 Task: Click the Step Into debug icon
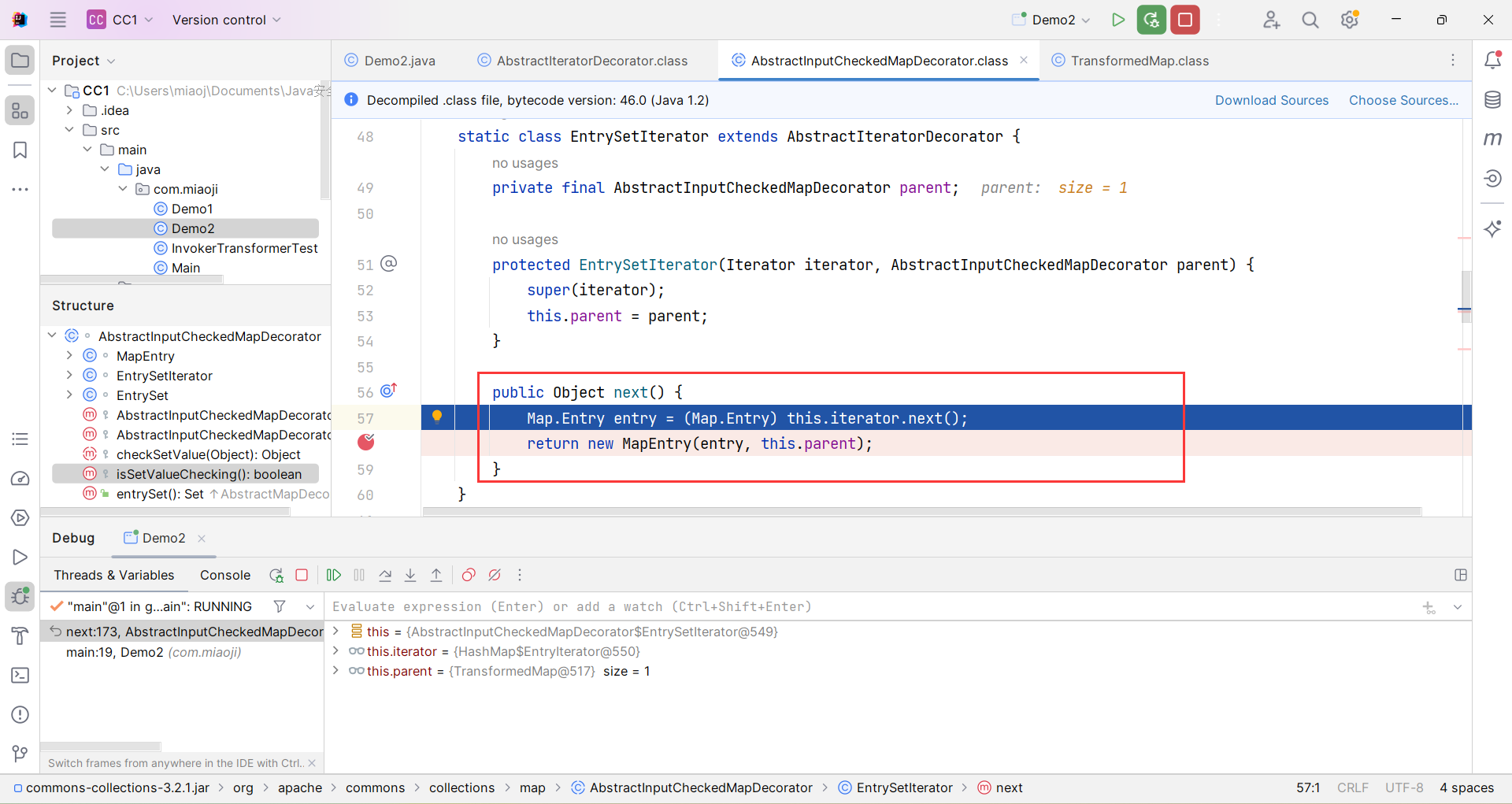(410, 576)
